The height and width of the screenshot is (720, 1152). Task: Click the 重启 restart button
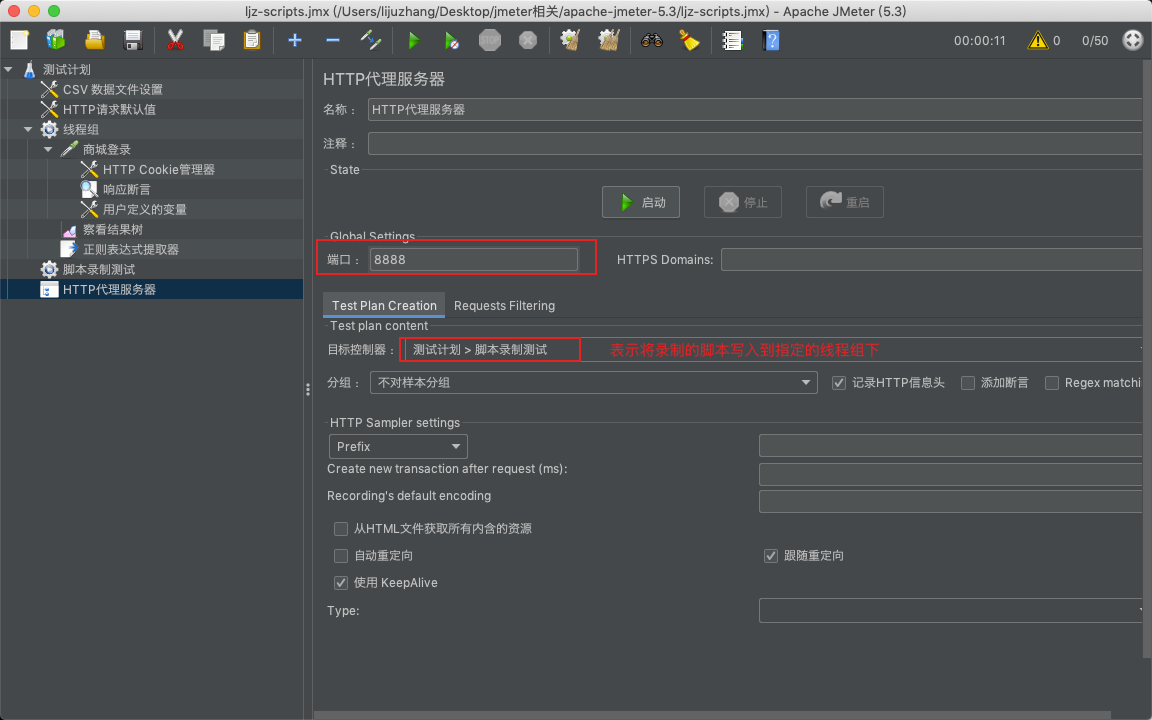(845, 202)
